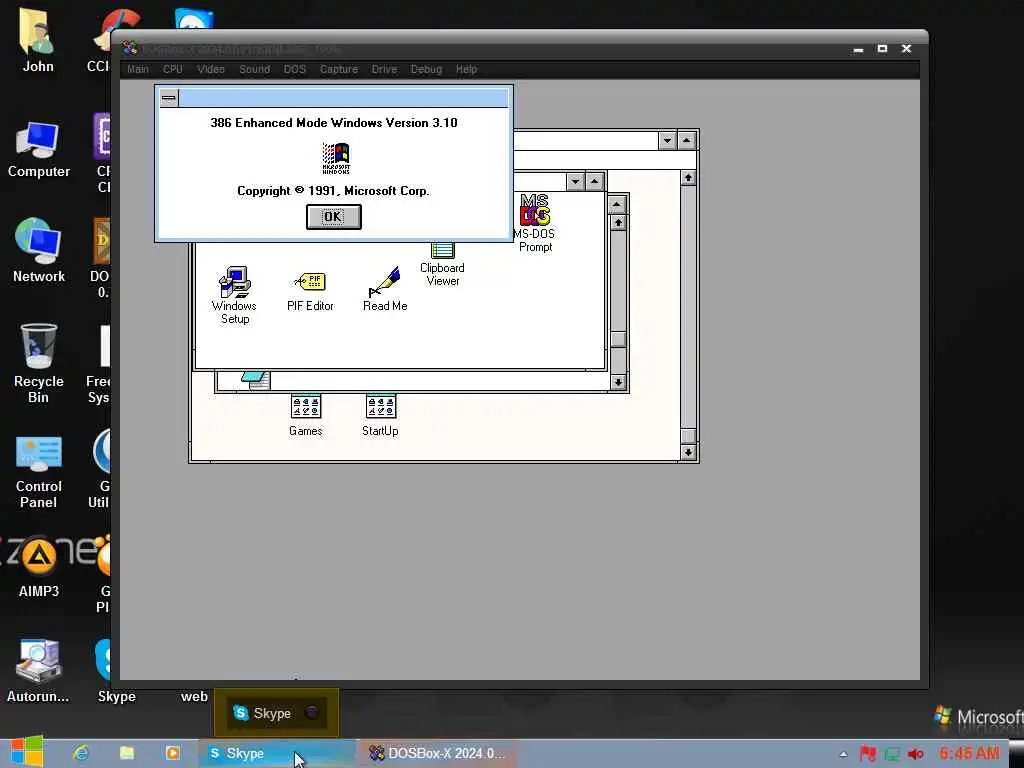The width and height of the screenshot is (1024, 768).
Task: Click the inner group window scroll down arrow
Action: (x=618, y=383)
